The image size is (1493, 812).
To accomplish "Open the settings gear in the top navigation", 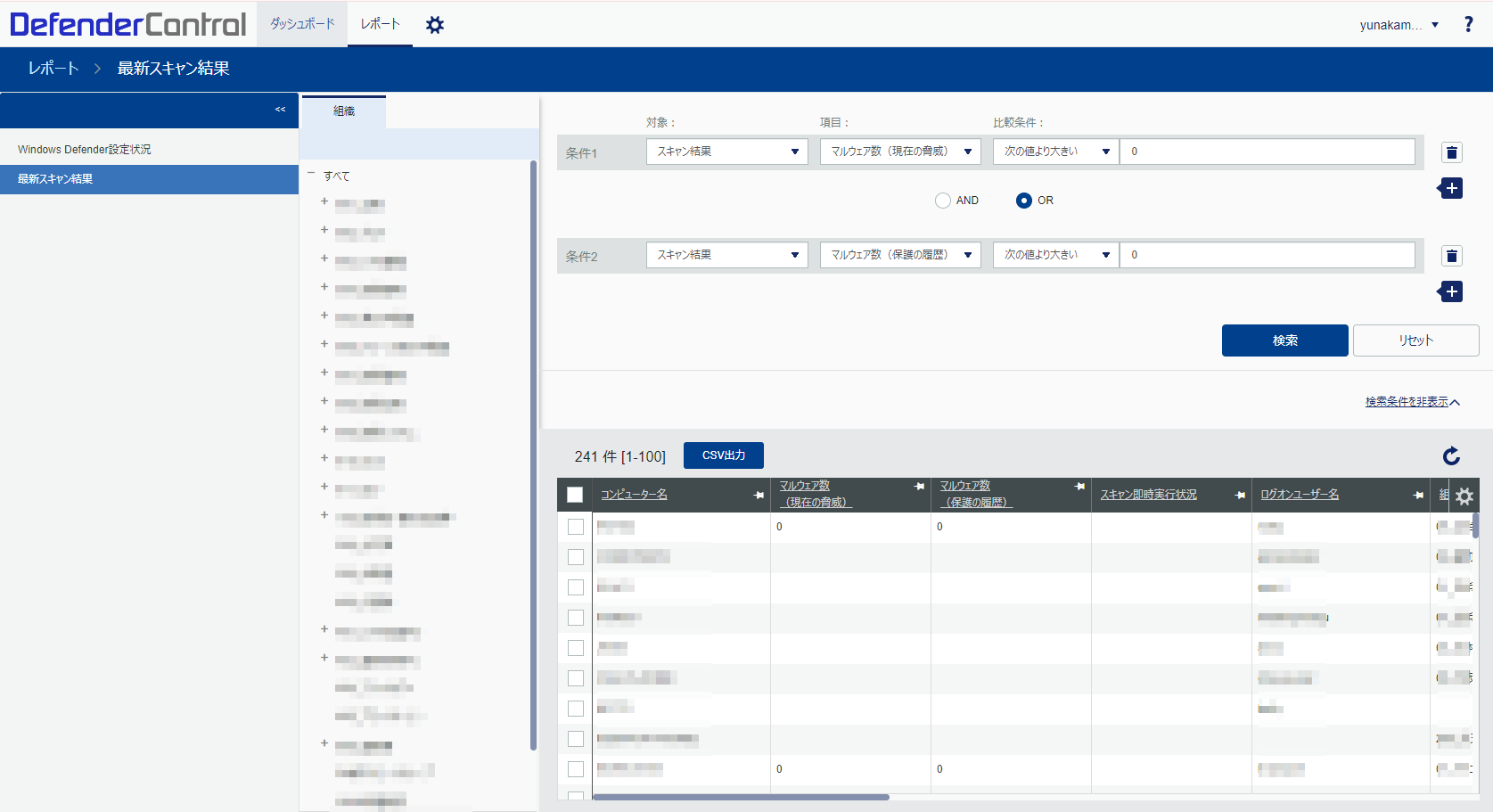I will coord(435,25).
